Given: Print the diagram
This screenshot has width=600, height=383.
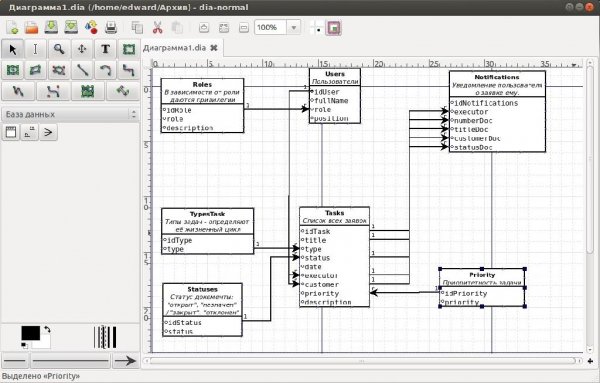Looking at the screenshot, I should 111,28.
